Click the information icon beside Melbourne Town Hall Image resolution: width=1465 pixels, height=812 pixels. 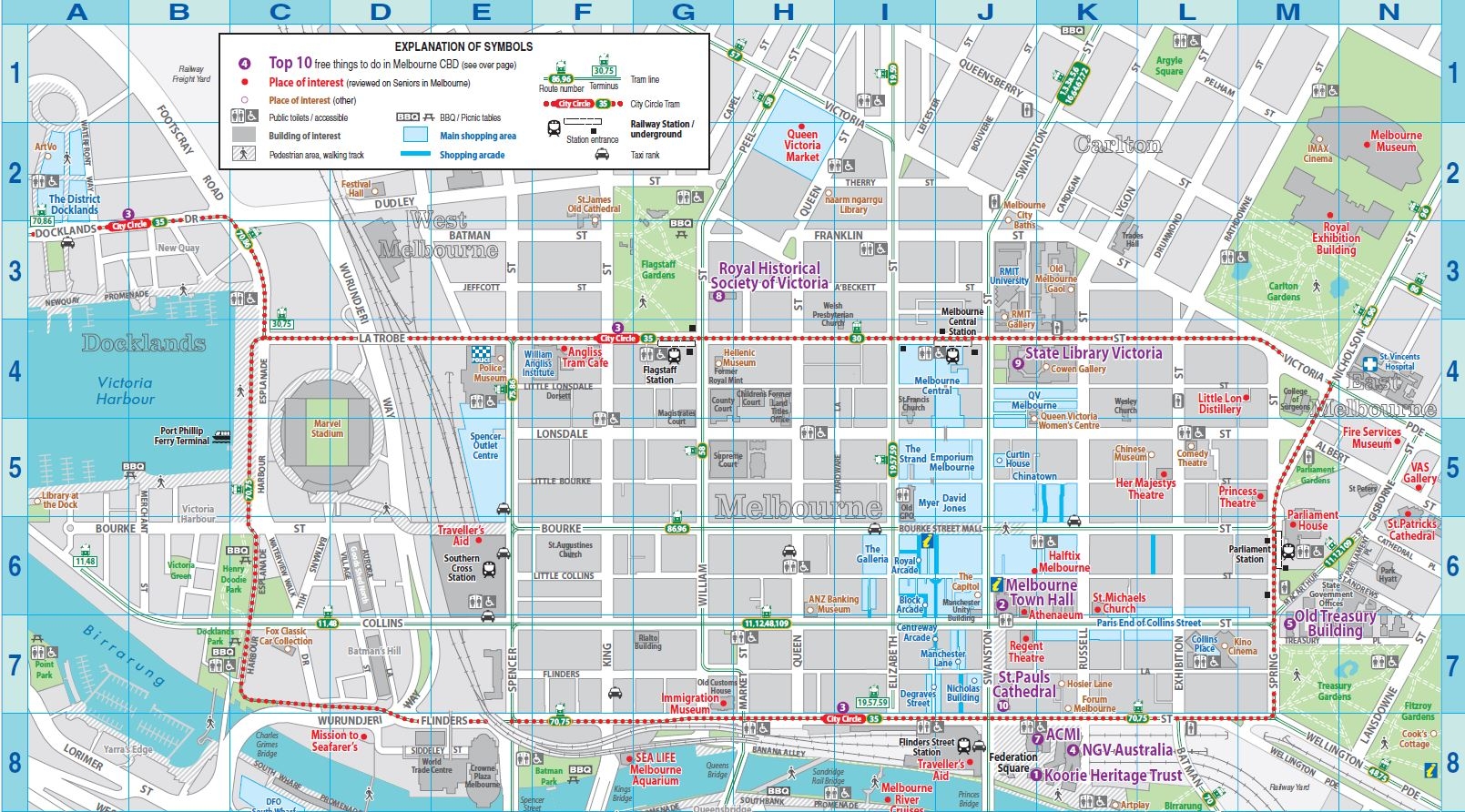[x=997, y=584]
